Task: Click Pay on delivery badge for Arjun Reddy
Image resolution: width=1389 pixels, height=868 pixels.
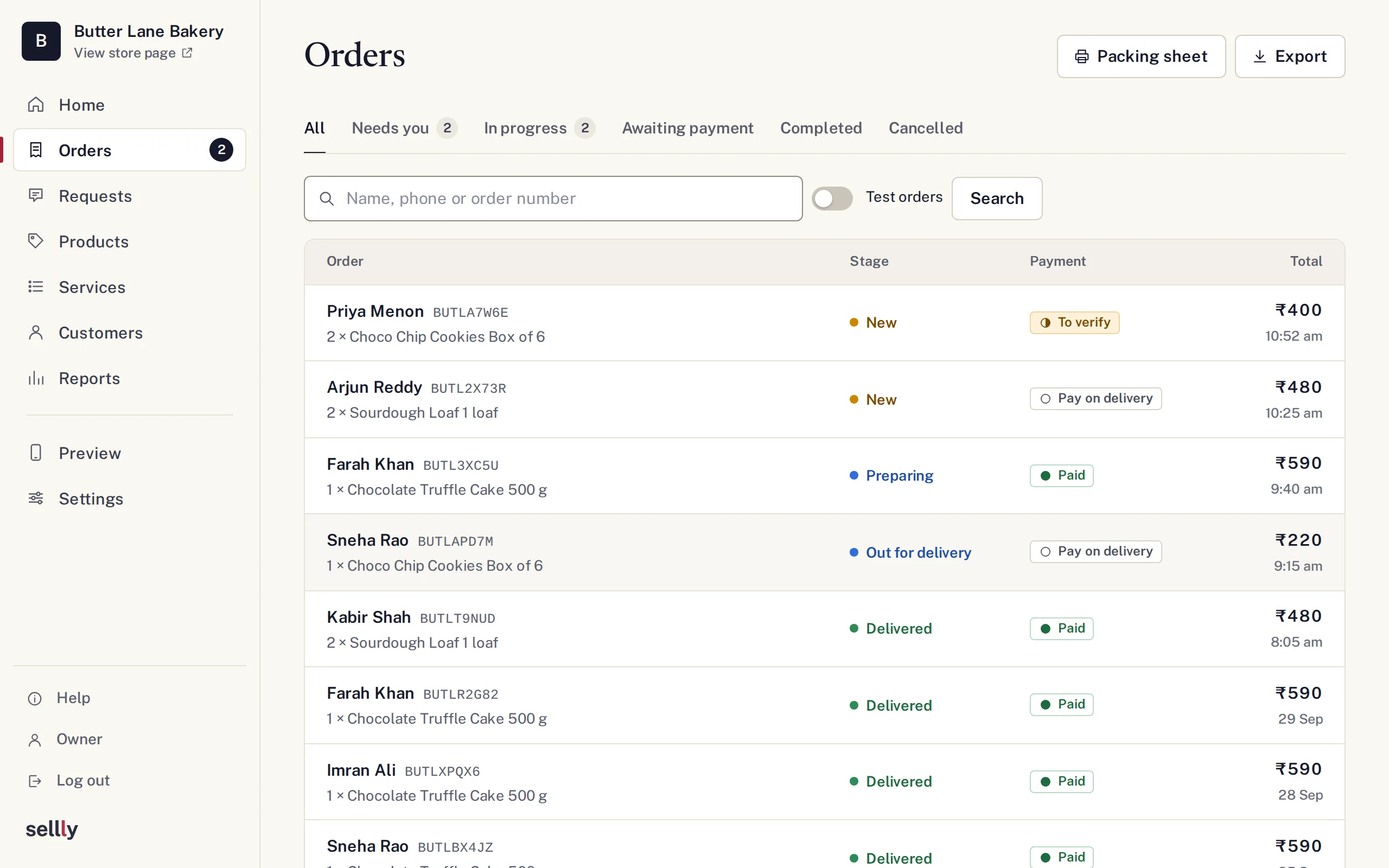Action: pyautogui.click(x=1095, y=398)
